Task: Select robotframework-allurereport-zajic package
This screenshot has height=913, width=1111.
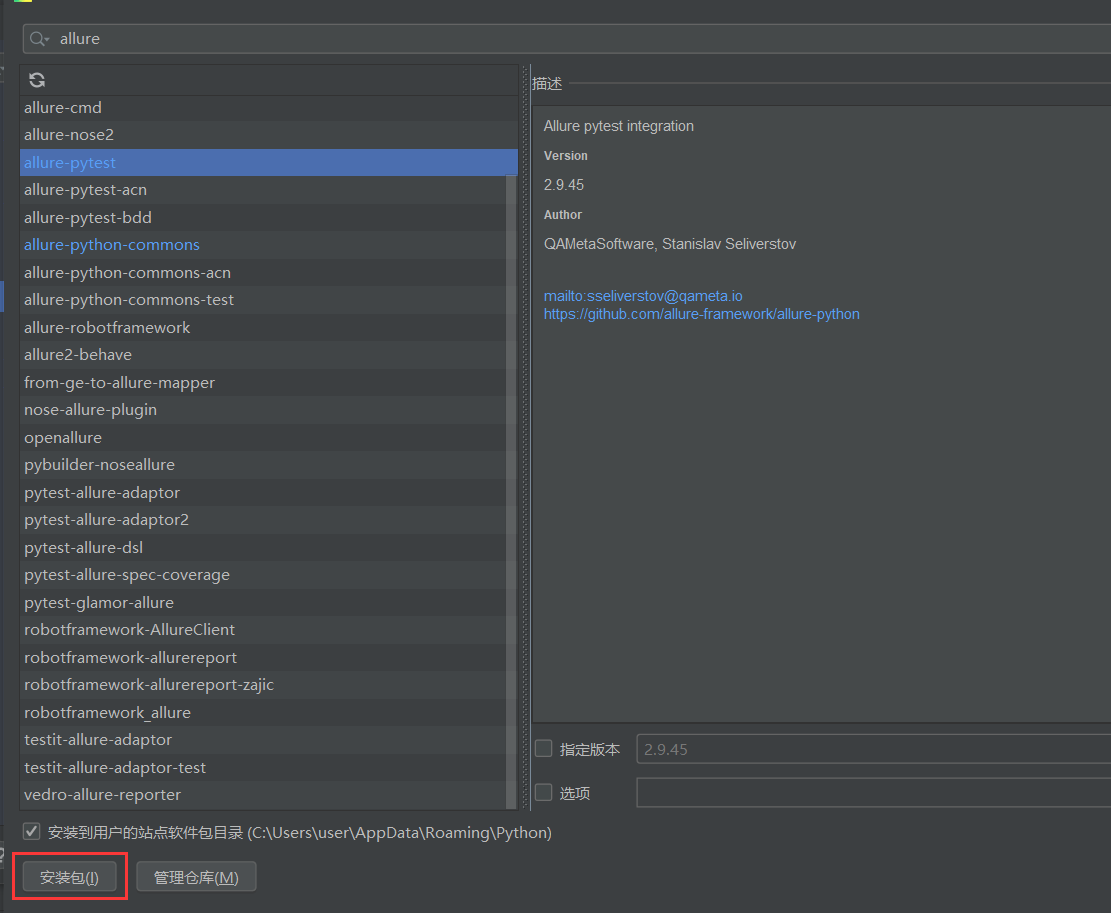Action: click(264, 685)
